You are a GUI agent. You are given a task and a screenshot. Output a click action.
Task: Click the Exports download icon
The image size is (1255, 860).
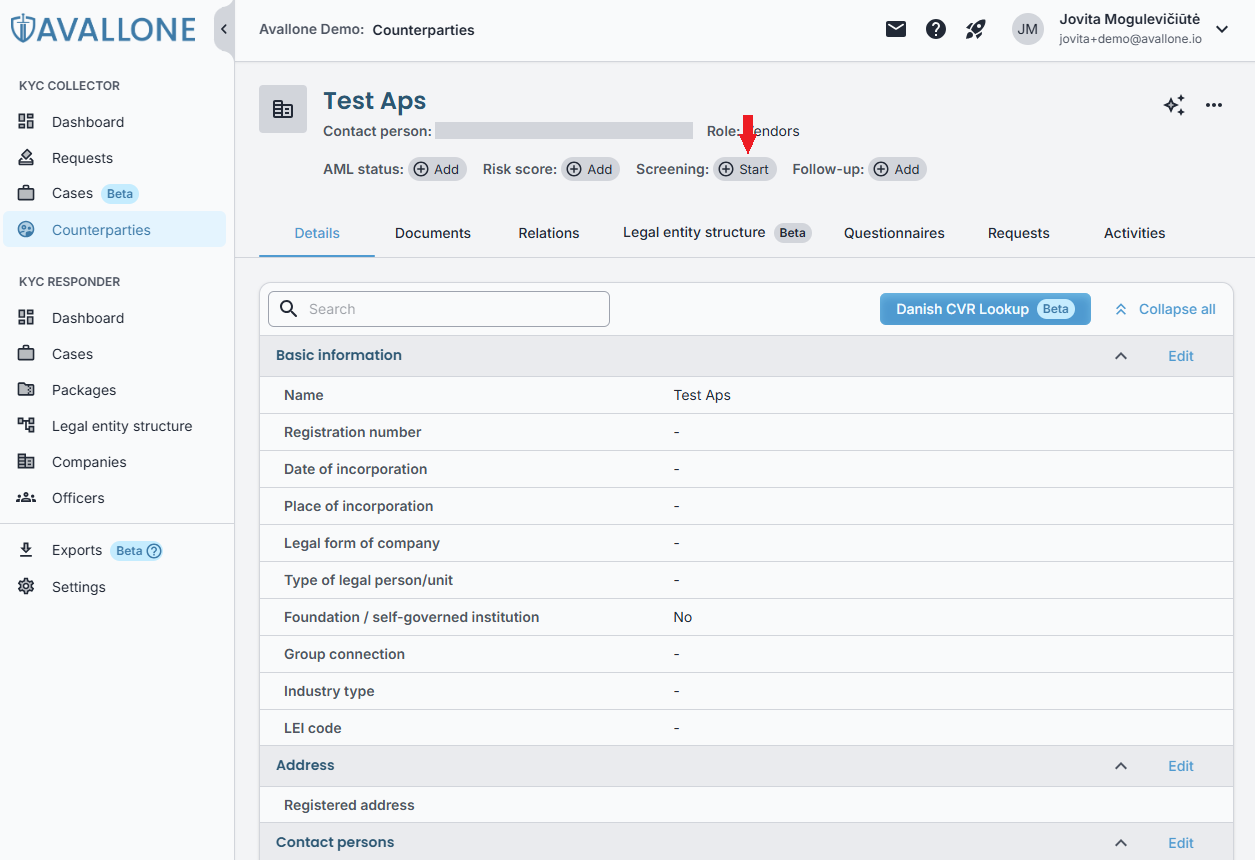pyautogui.click(x=27, y=550)
